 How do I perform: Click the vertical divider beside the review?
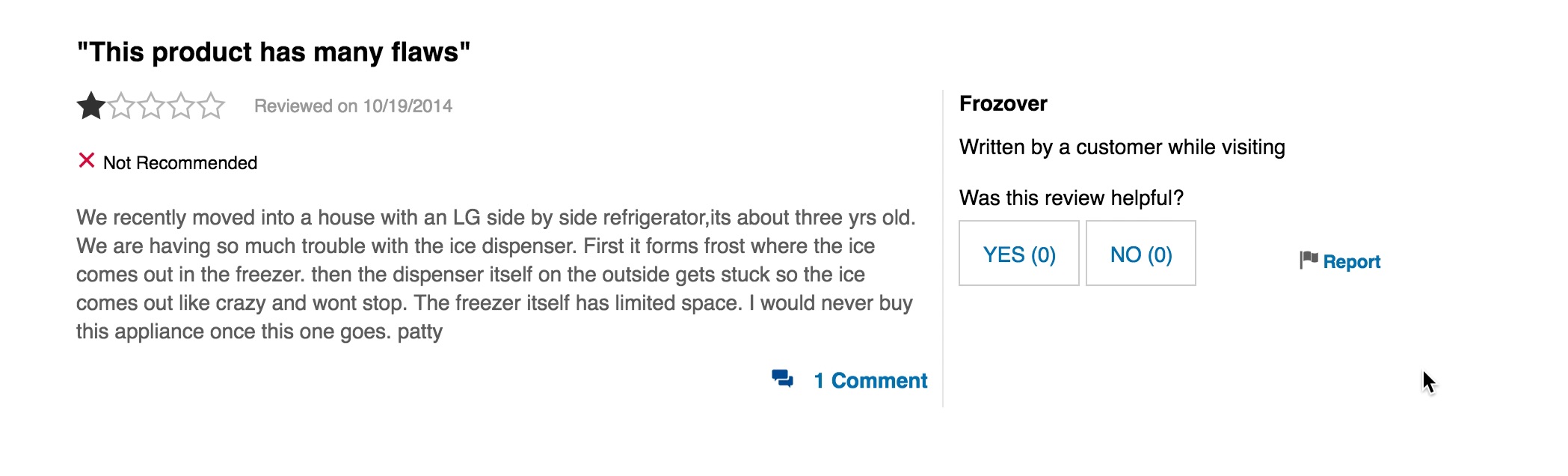[x=943, y=248]
